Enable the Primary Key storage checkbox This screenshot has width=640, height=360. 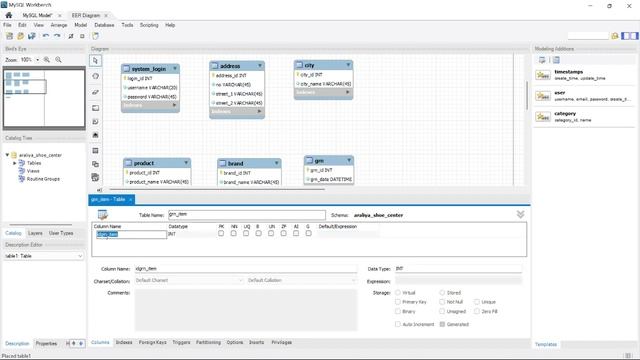point(398,302)
